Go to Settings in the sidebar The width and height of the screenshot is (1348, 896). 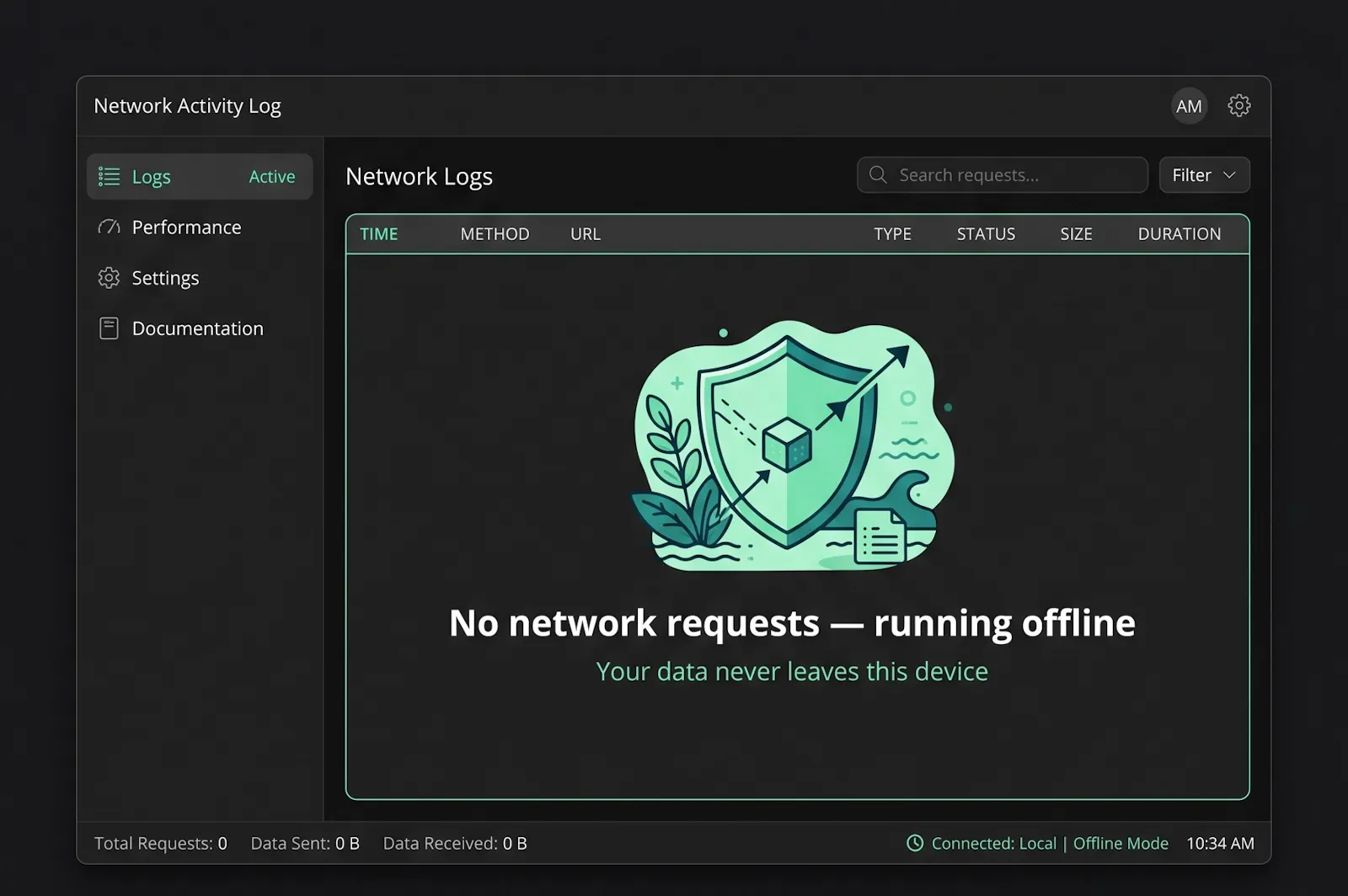[200, 278]
